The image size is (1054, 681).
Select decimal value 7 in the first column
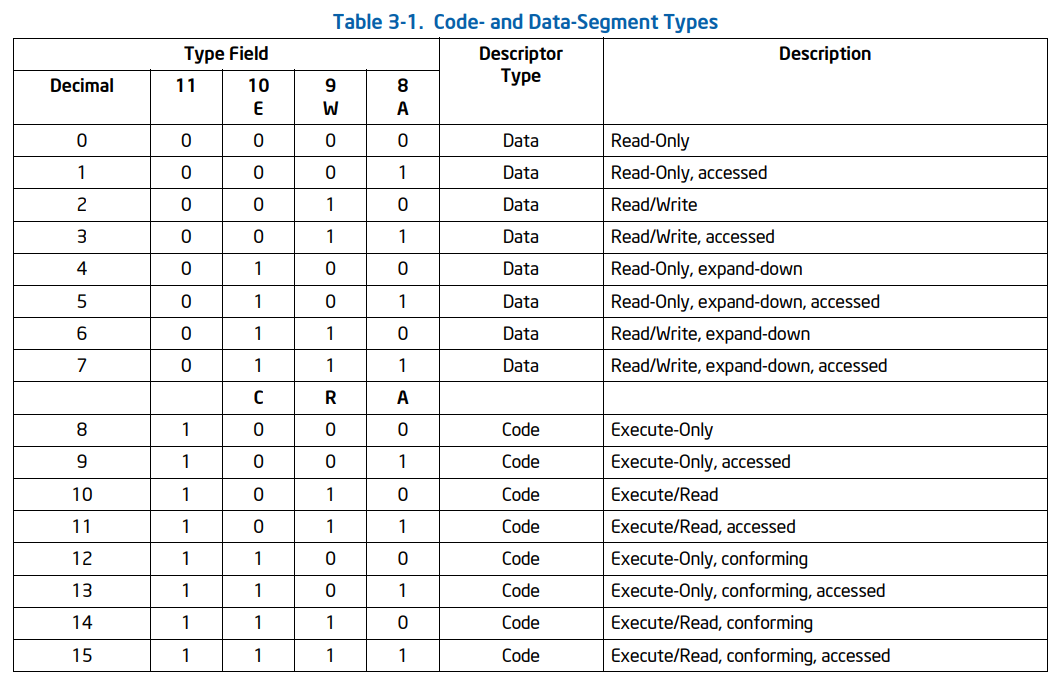coord(82,366)
